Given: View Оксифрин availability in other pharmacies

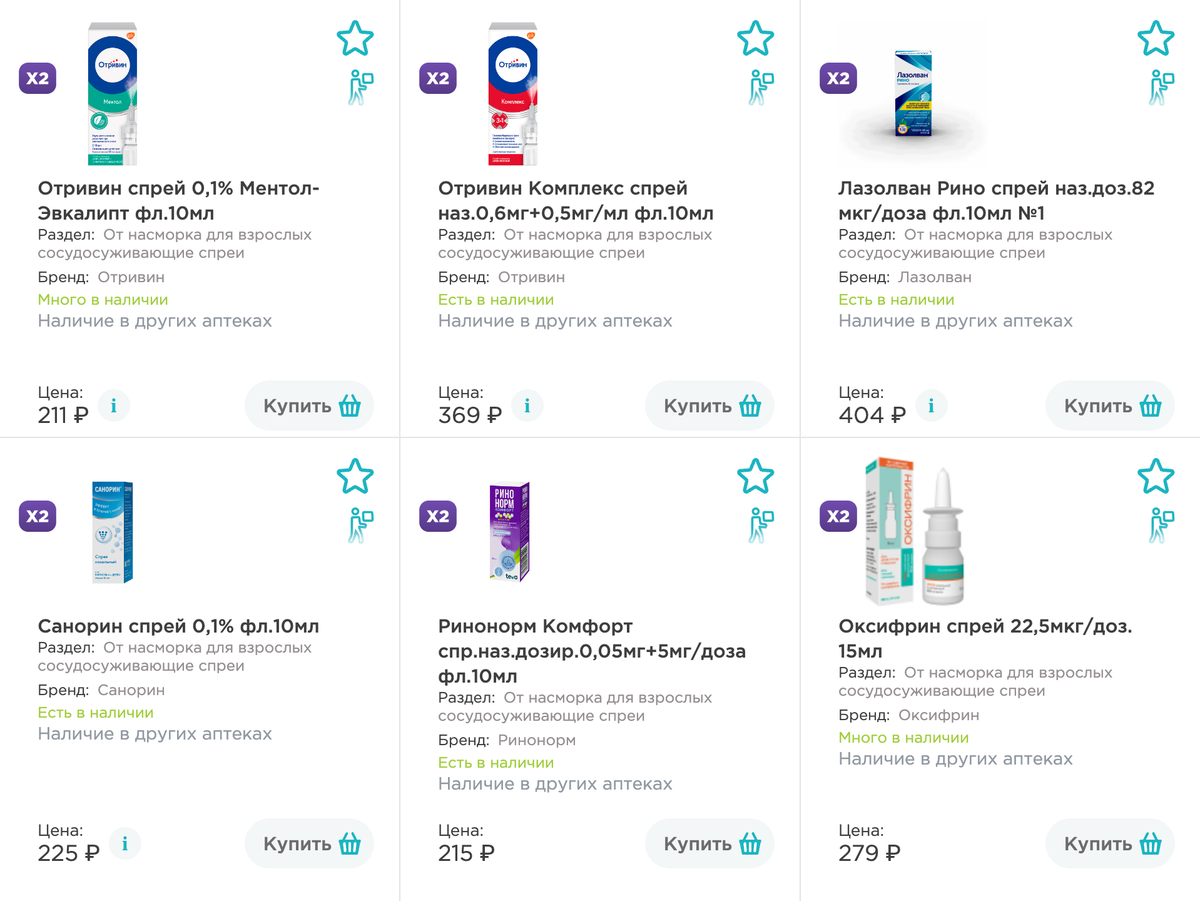Looking at the screenshot, I should [955, 759].
